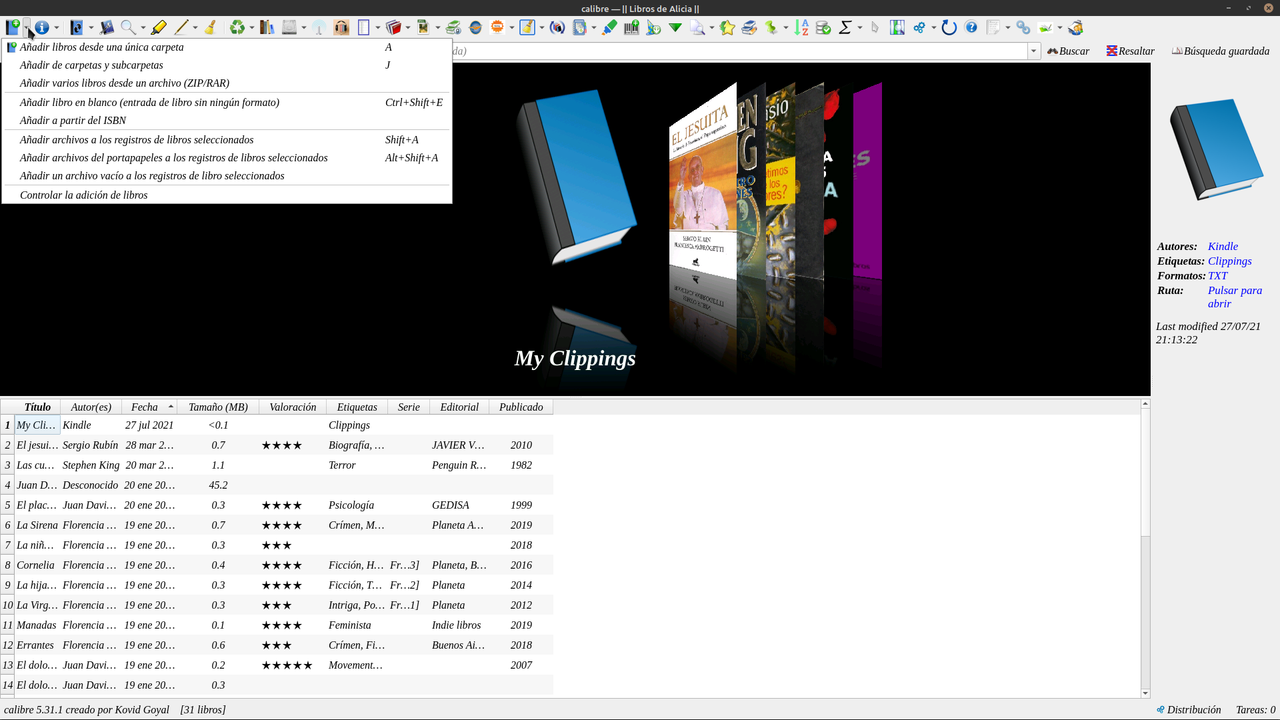Select 'Añadir a partir del ISBN'
The image size is (1280, 720).
tap(227, 120)
